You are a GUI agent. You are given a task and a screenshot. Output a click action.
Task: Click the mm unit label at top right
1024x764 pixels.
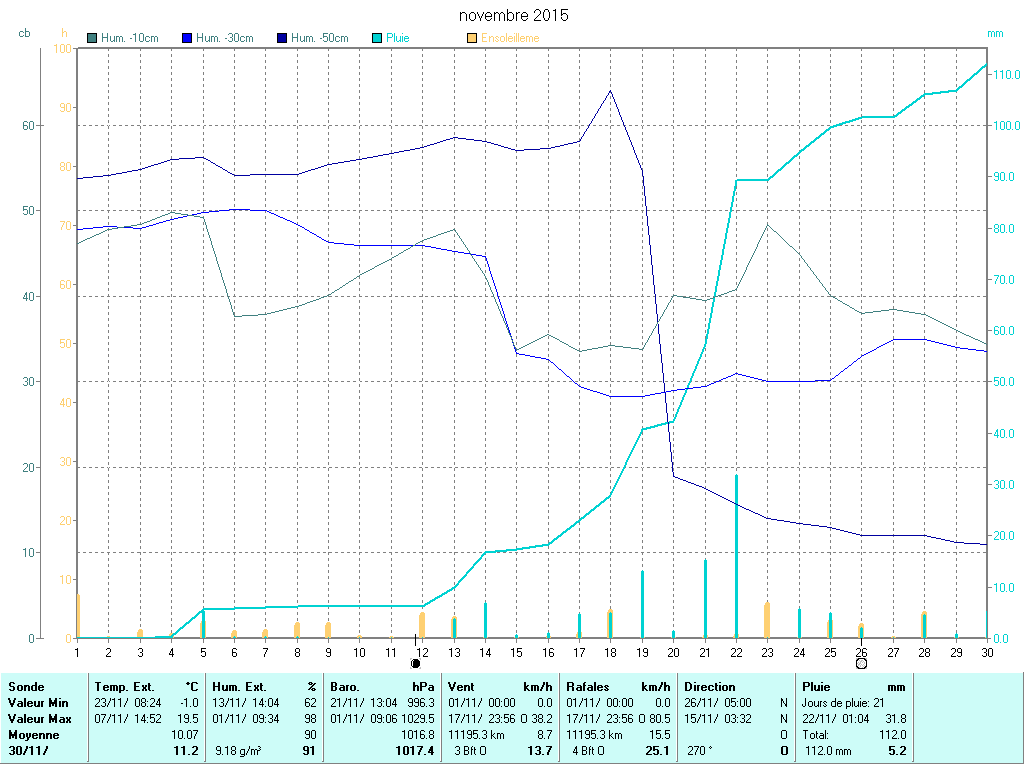[995, 33]
